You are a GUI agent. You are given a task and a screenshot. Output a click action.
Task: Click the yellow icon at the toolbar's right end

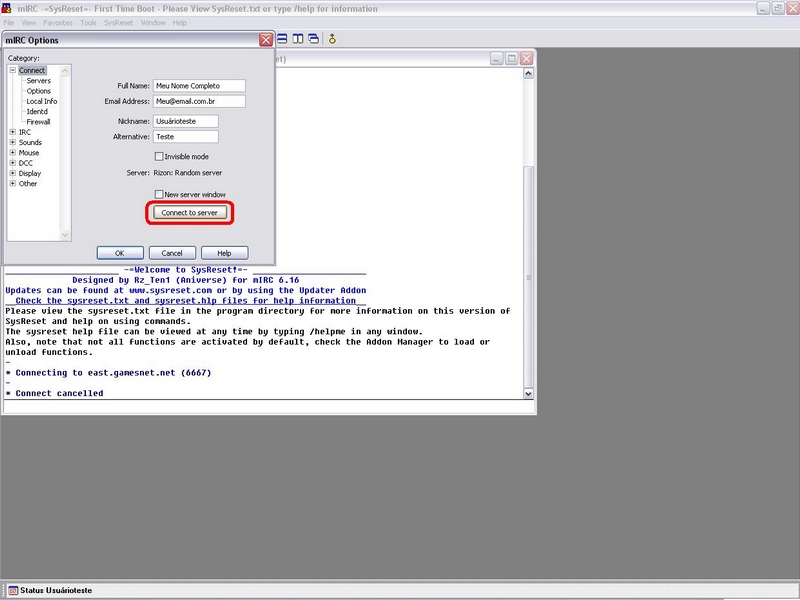[x=332, y=39]
